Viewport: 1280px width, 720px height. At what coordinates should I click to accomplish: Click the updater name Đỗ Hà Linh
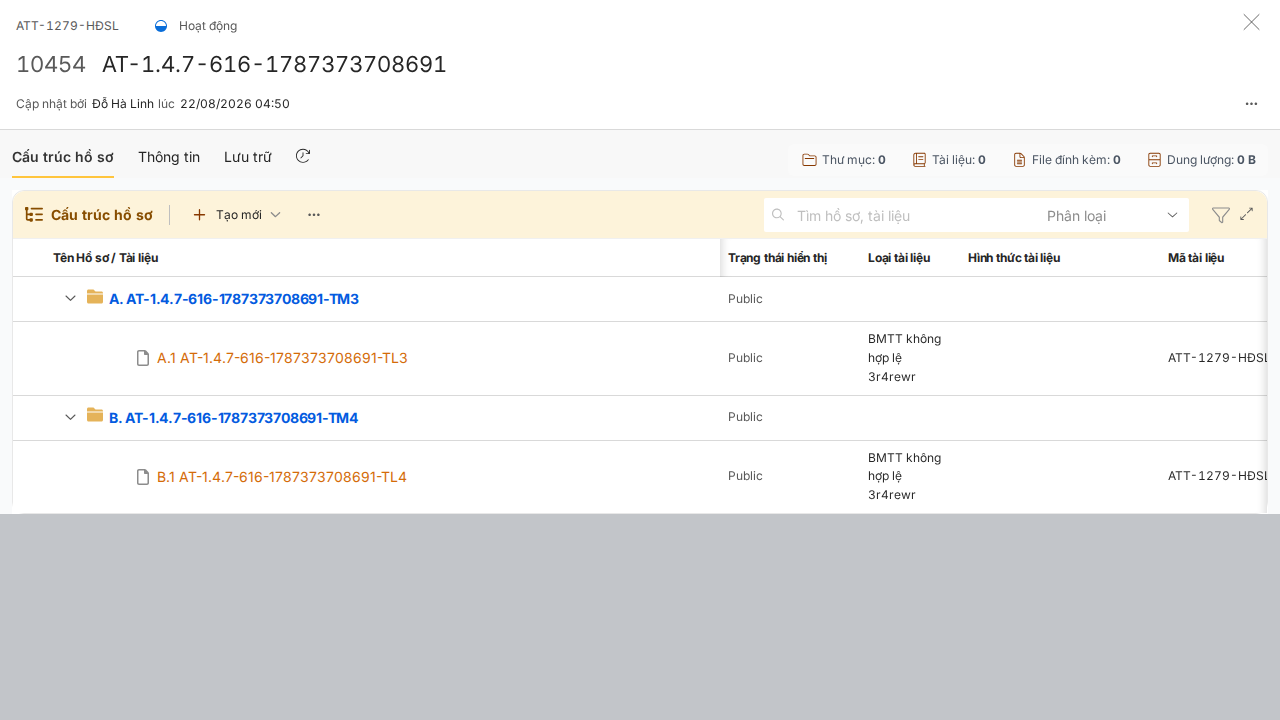coord(123,104)
